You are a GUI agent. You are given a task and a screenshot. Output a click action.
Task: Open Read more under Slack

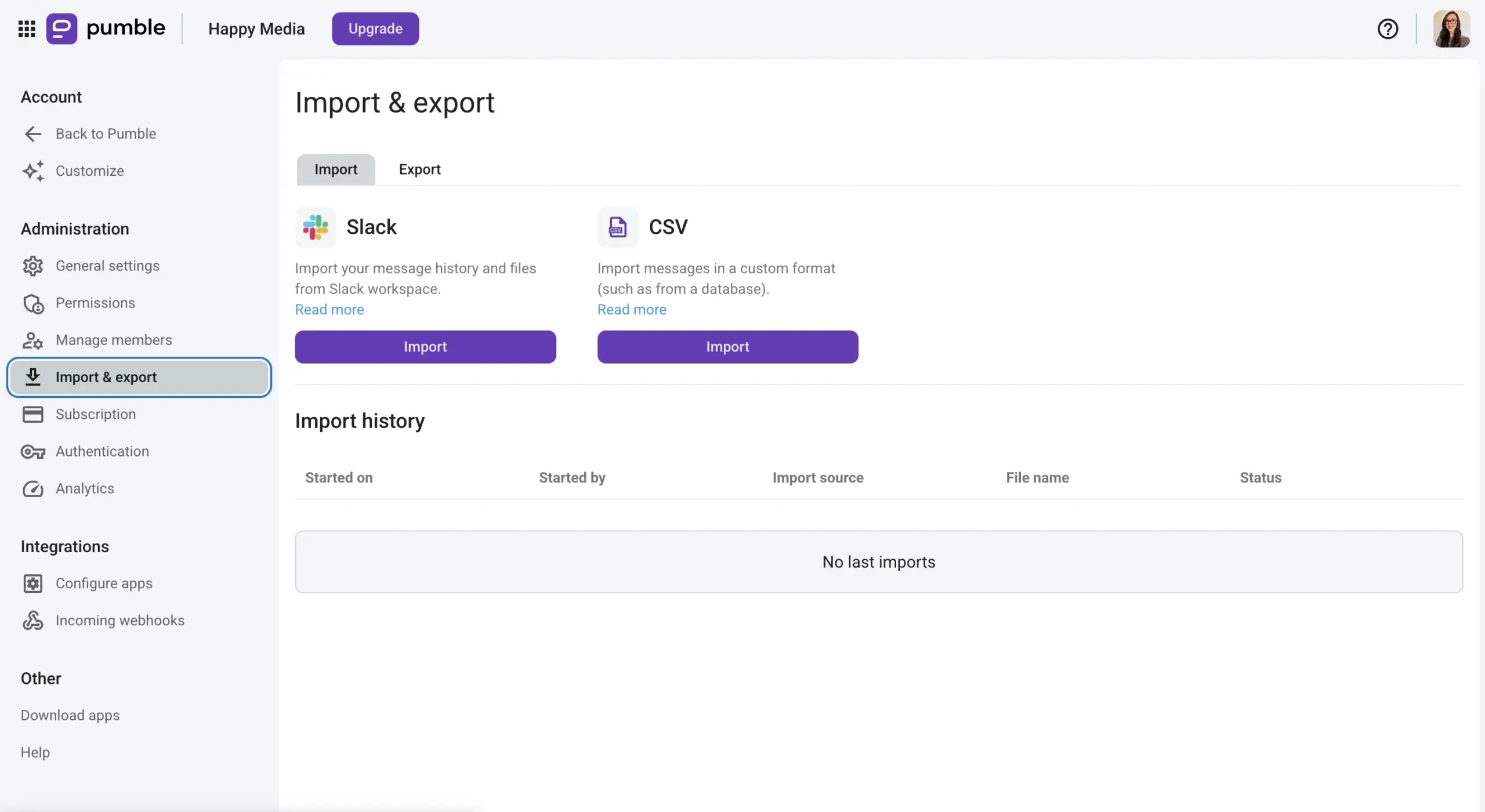(329, 310)
